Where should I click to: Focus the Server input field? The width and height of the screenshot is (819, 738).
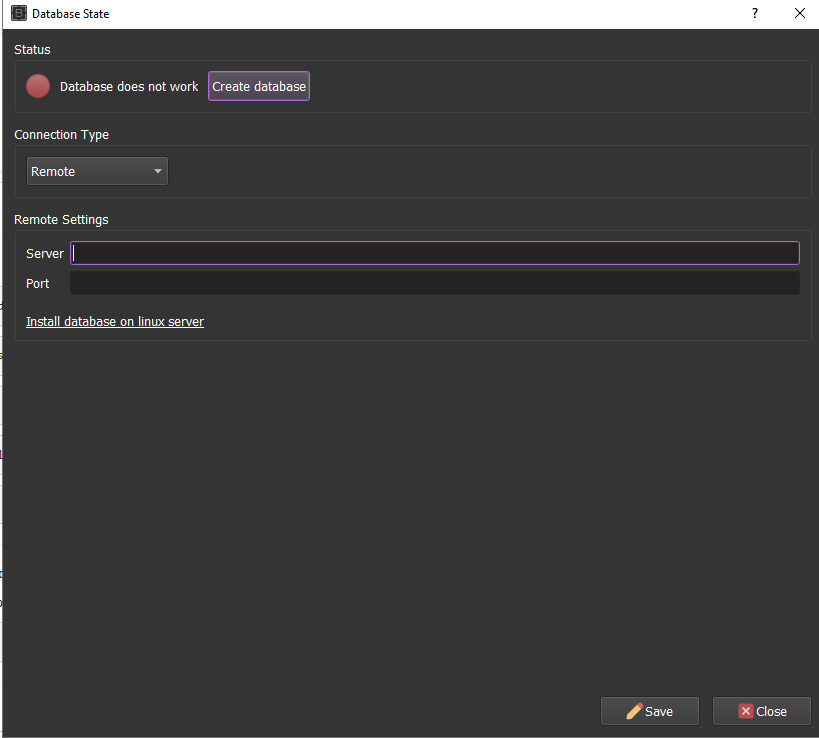pyautogui.click(x=434, y=253)
